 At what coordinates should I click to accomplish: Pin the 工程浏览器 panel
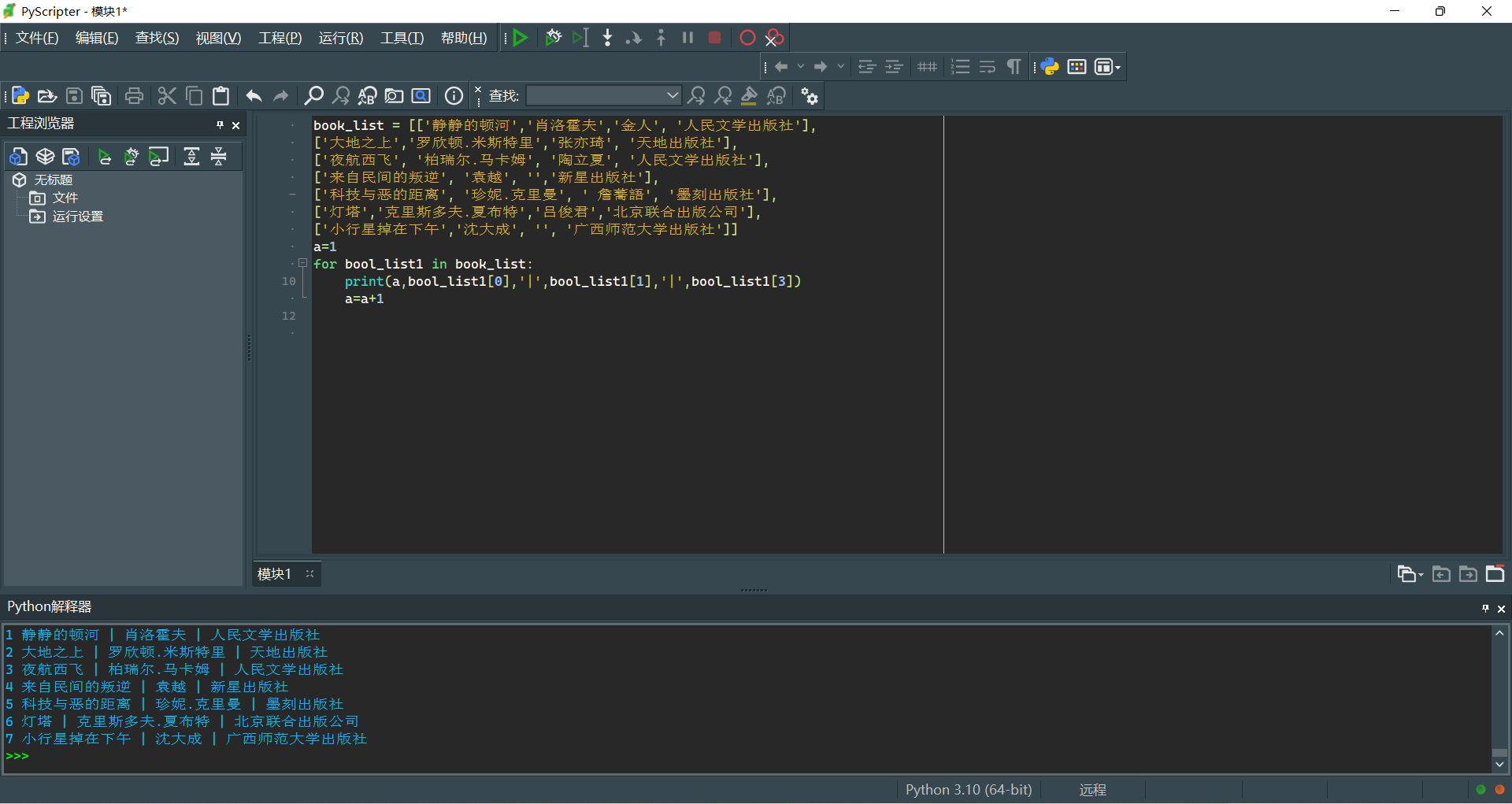pos(220,124)
